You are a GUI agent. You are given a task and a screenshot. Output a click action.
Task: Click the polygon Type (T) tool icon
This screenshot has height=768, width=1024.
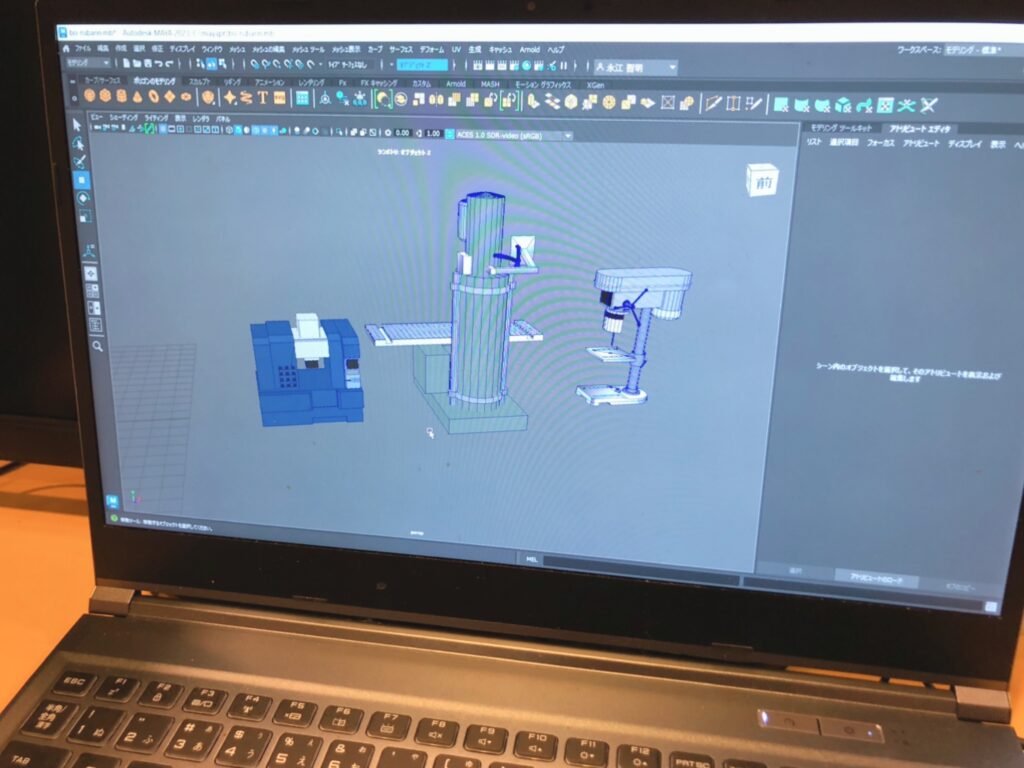tap(263, 98)
